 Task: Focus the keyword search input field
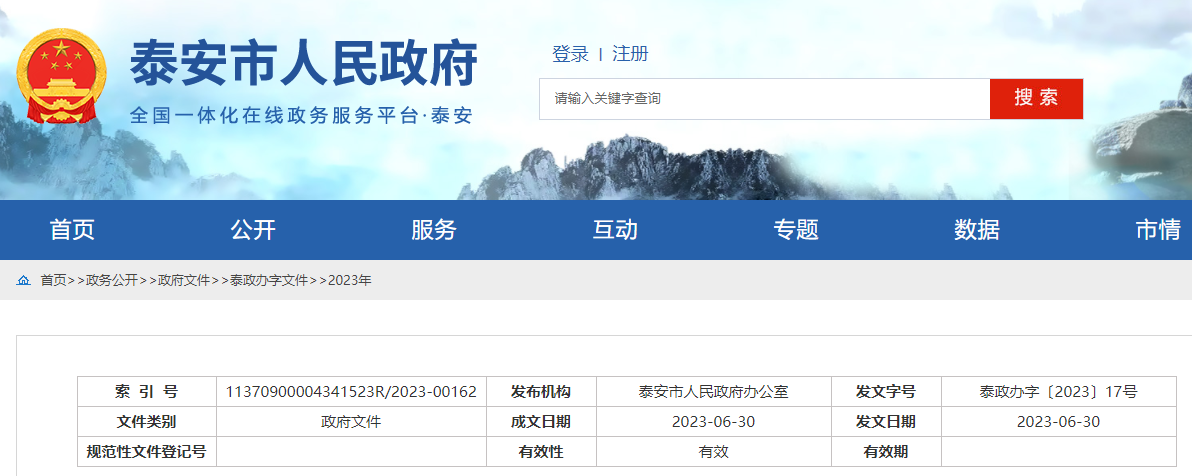(x=764, y=99)
